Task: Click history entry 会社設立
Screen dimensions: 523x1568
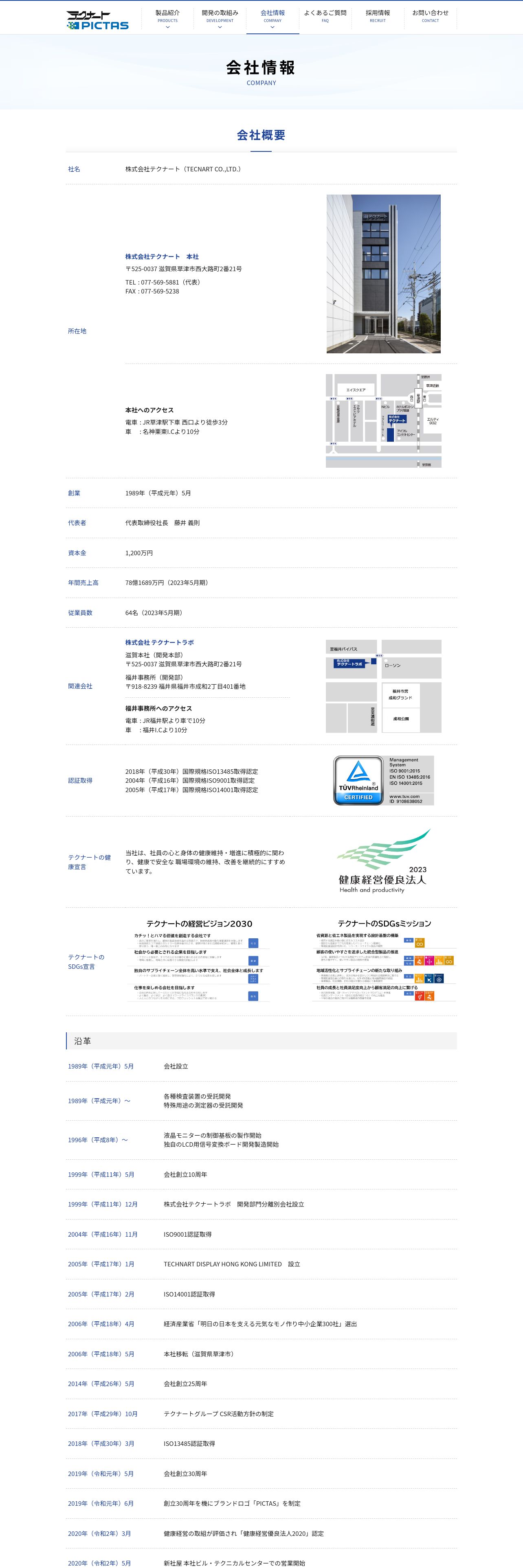Action: coord(176,1067)
